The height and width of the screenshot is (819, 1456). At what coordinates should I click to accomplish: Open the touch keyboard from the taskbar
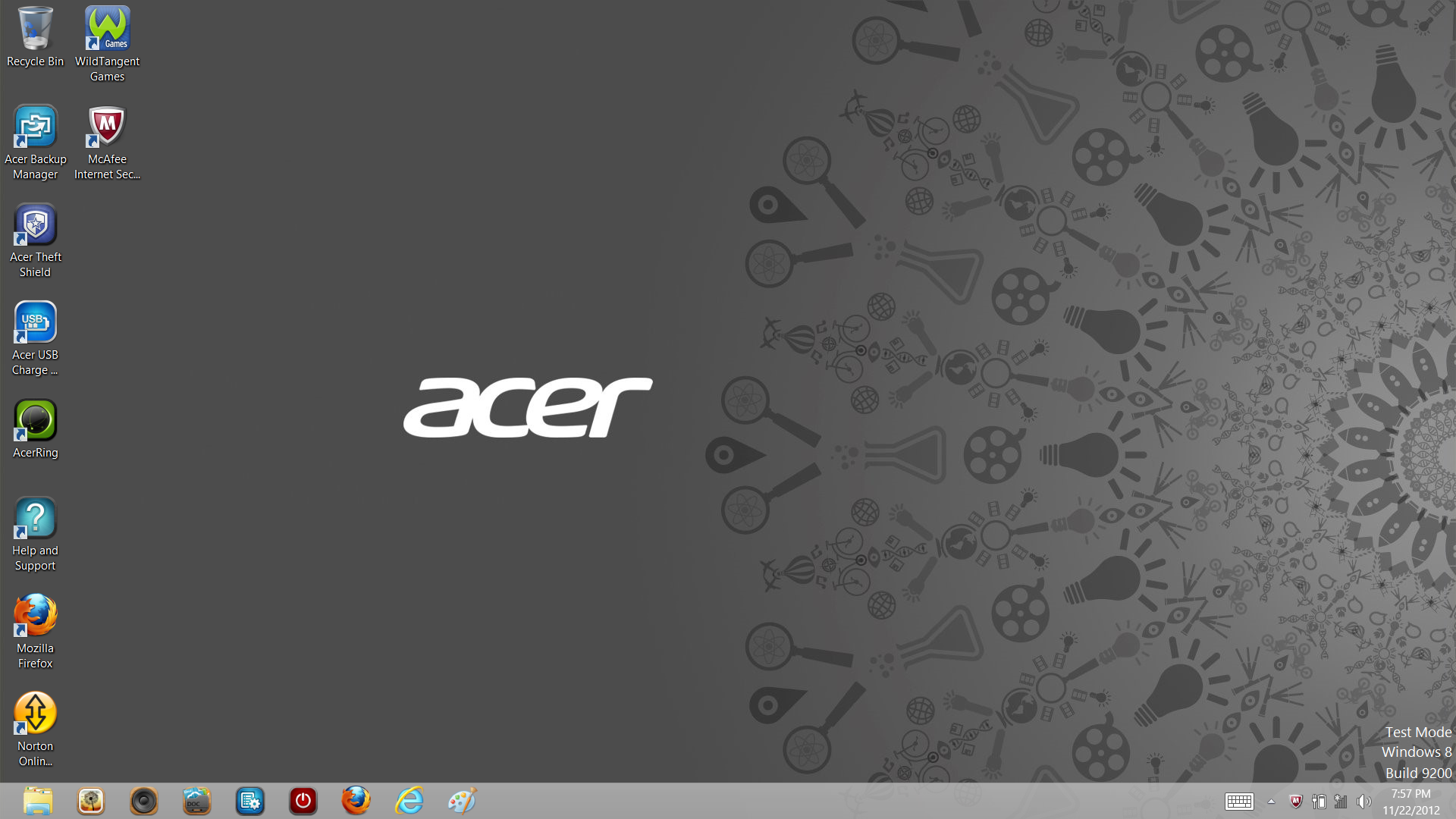1239,802
